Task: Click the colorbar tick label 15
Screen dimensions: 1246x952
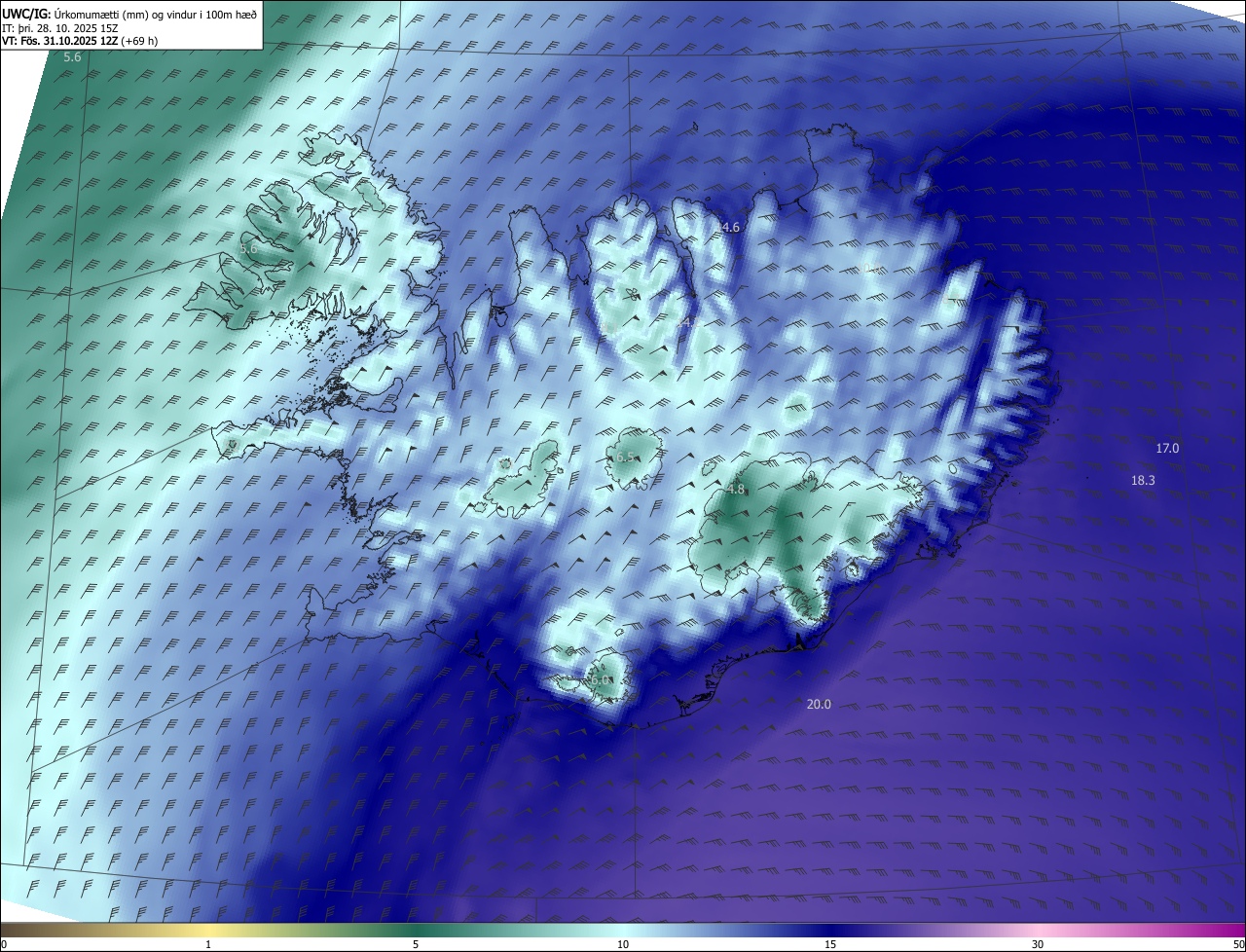Action: click(x=830, y=944)
